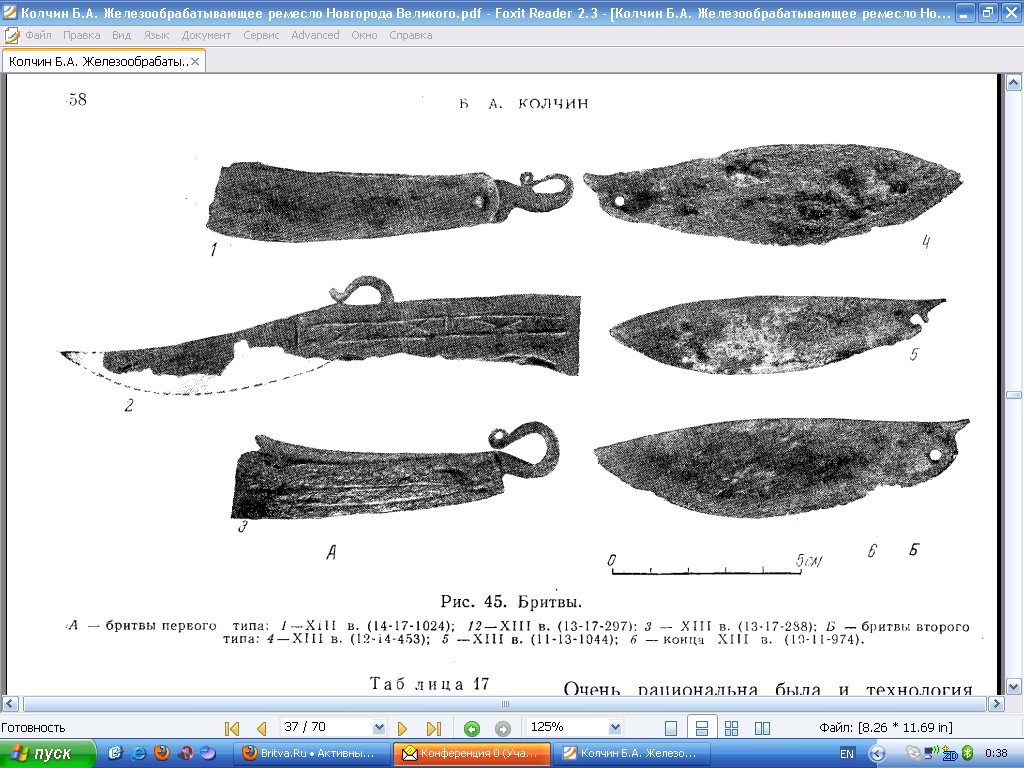1024x768 pixels.
Task: Open the Сервис menu
Action: 261,35
